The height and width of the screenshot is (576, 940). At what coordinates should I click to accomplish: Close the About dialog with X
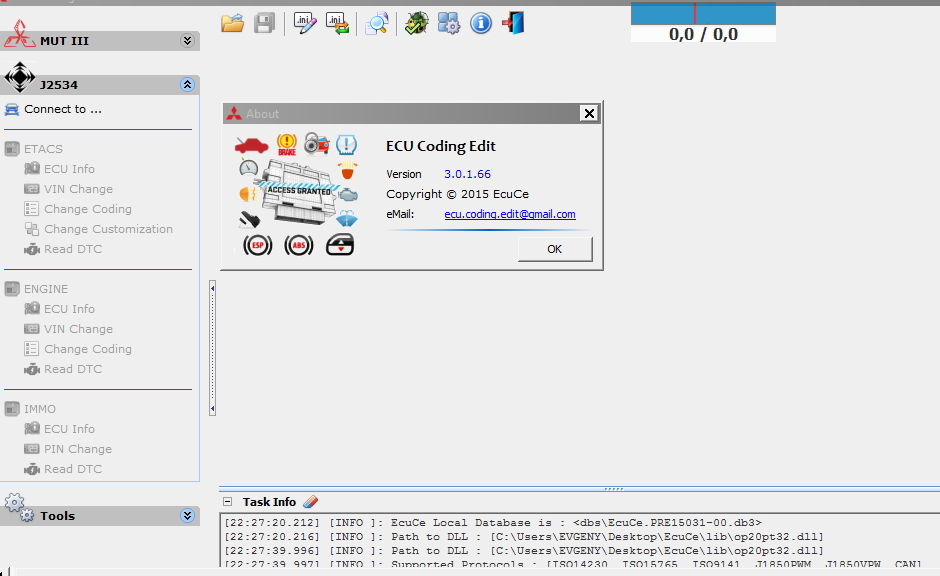(x=589, y=113)
